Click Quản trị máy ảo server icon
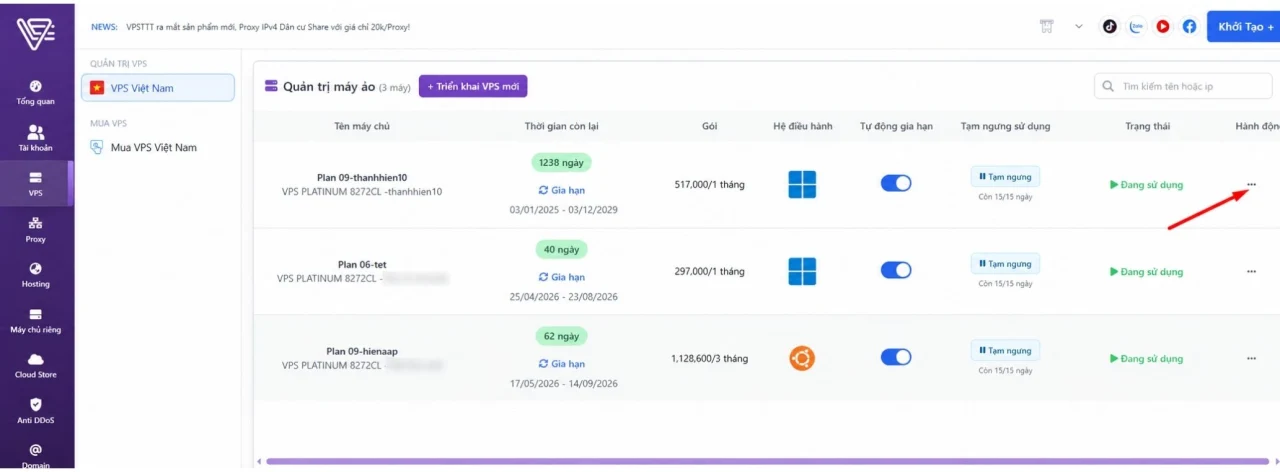 click(x=271, y=86)
